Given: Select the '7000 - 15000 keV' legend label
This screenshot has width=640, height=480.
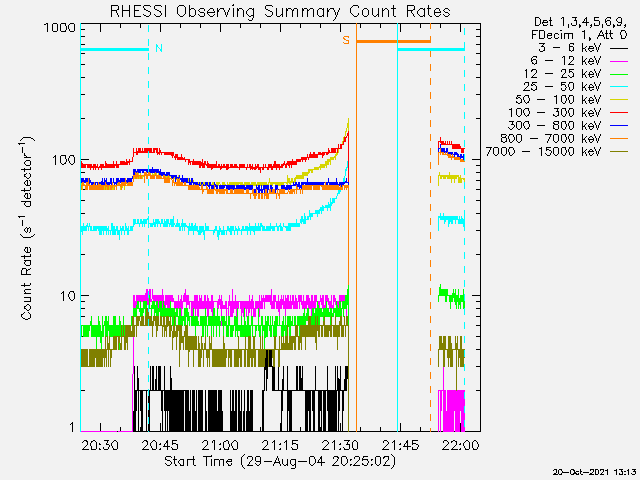Looking at the screenshot, I should point(543,152).
